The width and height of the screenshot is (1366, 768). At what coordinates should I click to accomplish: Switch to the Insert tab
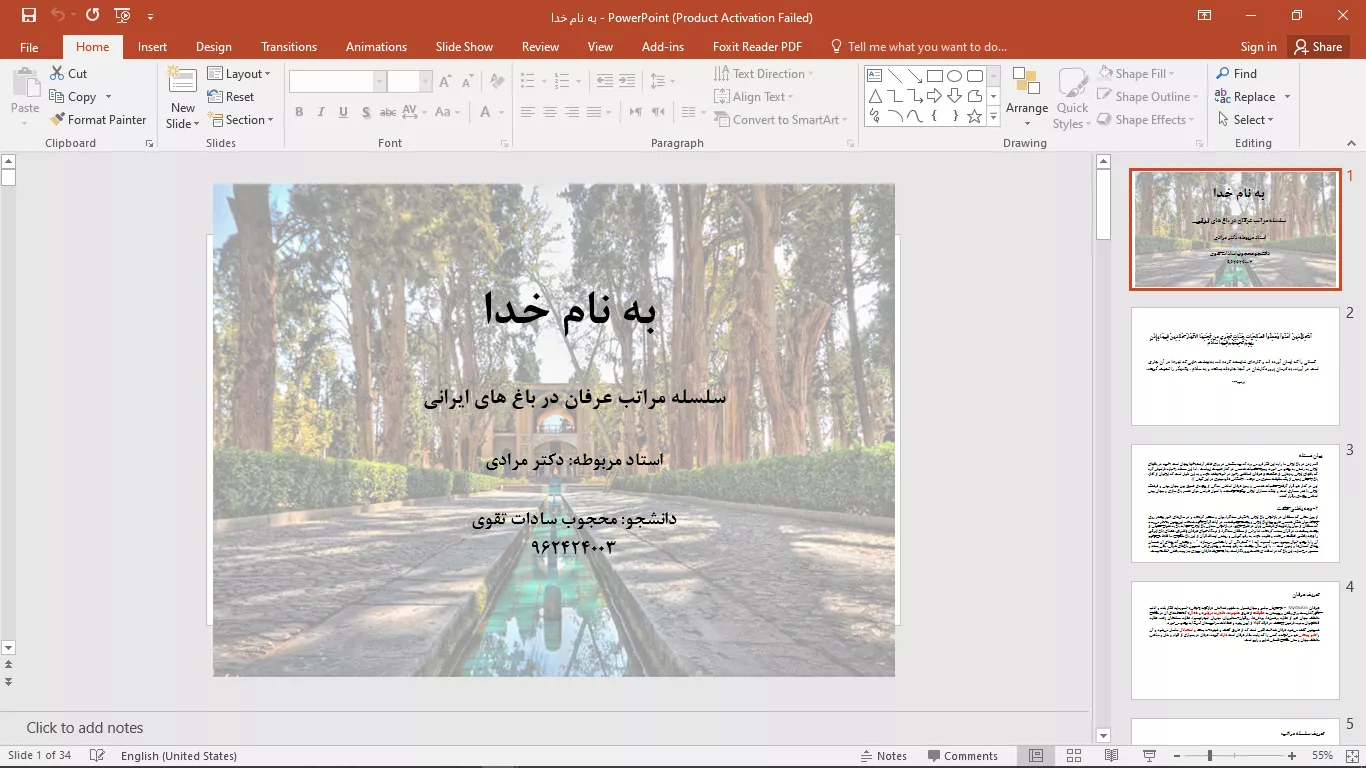tap(153, 47)
